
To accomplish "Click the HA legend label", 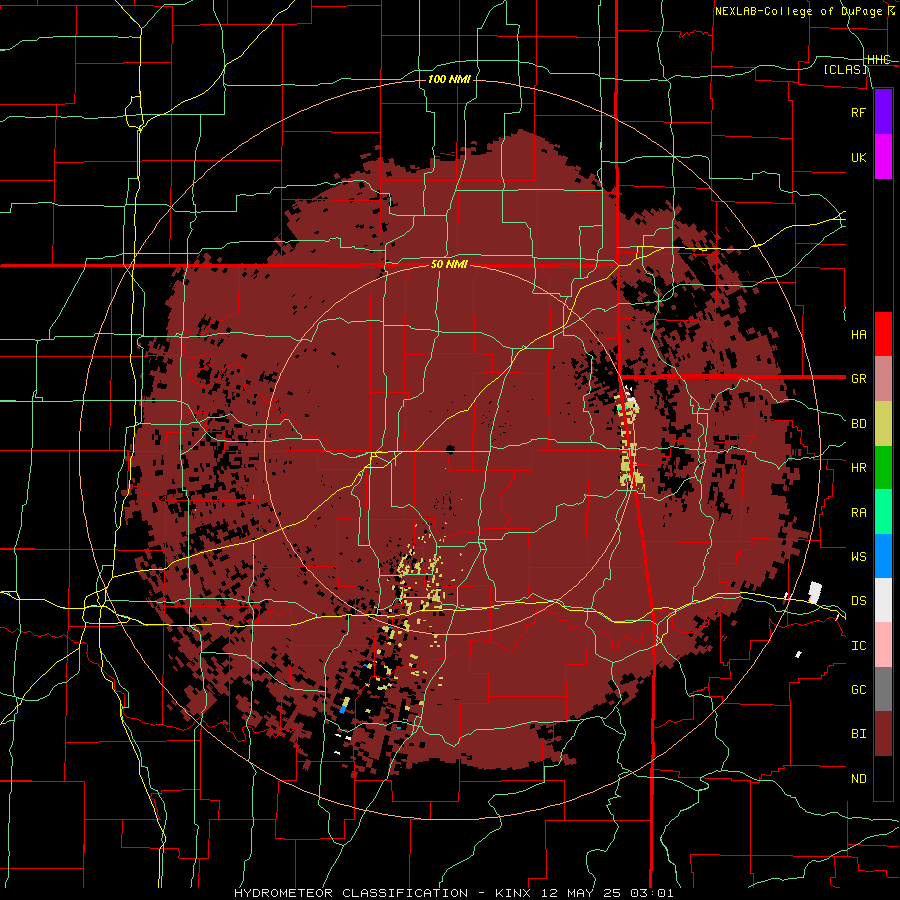I will pyautogui.click(x=858, y=335).
